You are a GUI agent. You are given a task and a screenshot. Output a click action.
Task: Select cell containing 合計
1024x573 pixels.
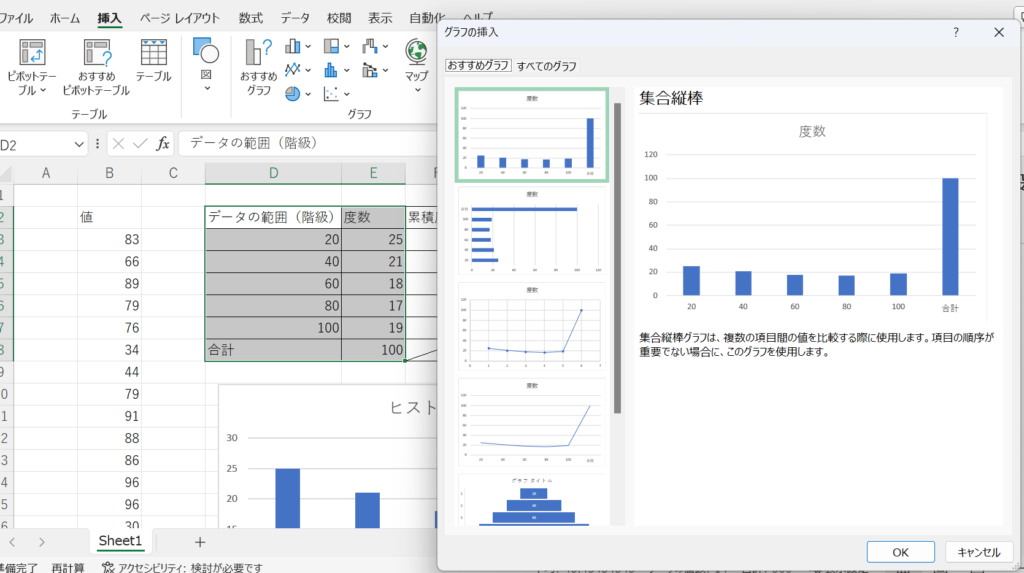(273, 350)
